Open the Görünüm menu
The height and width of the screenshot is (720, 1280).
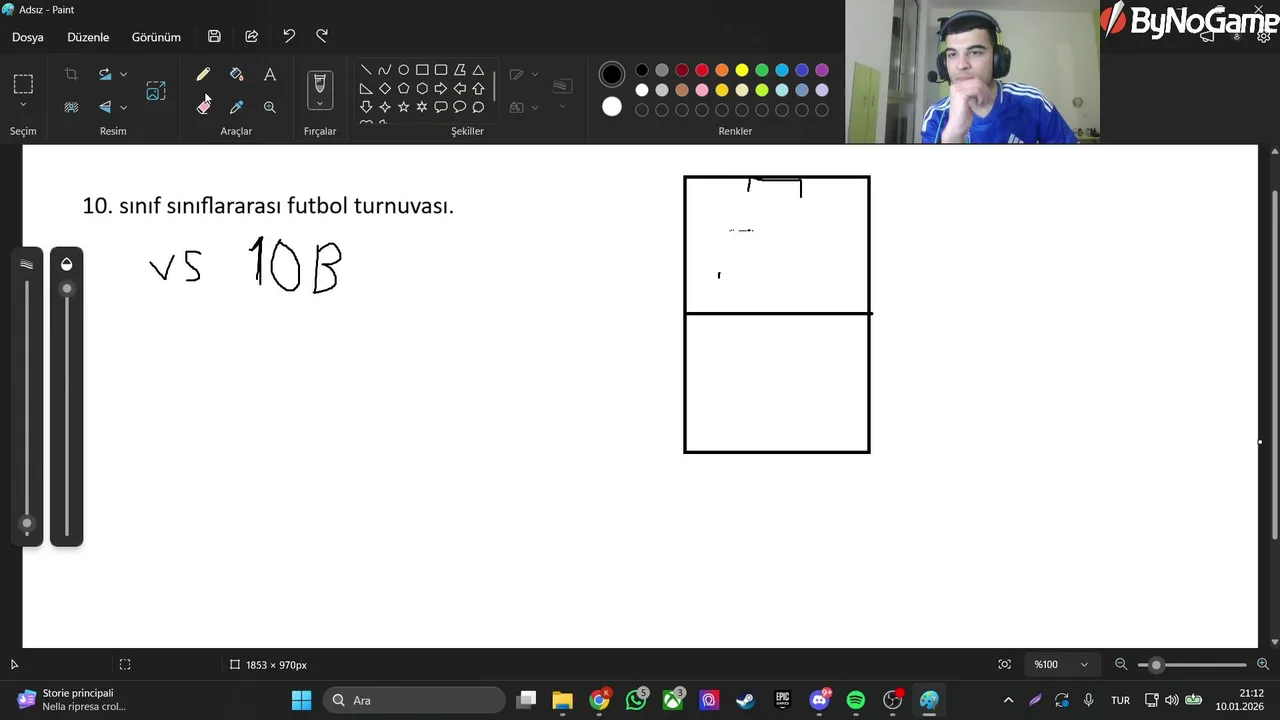click(156, 37)
